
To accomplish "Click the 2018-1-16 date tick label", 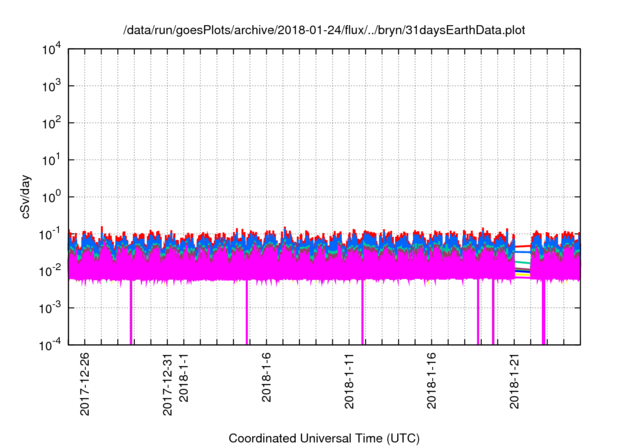I will 432,380.
